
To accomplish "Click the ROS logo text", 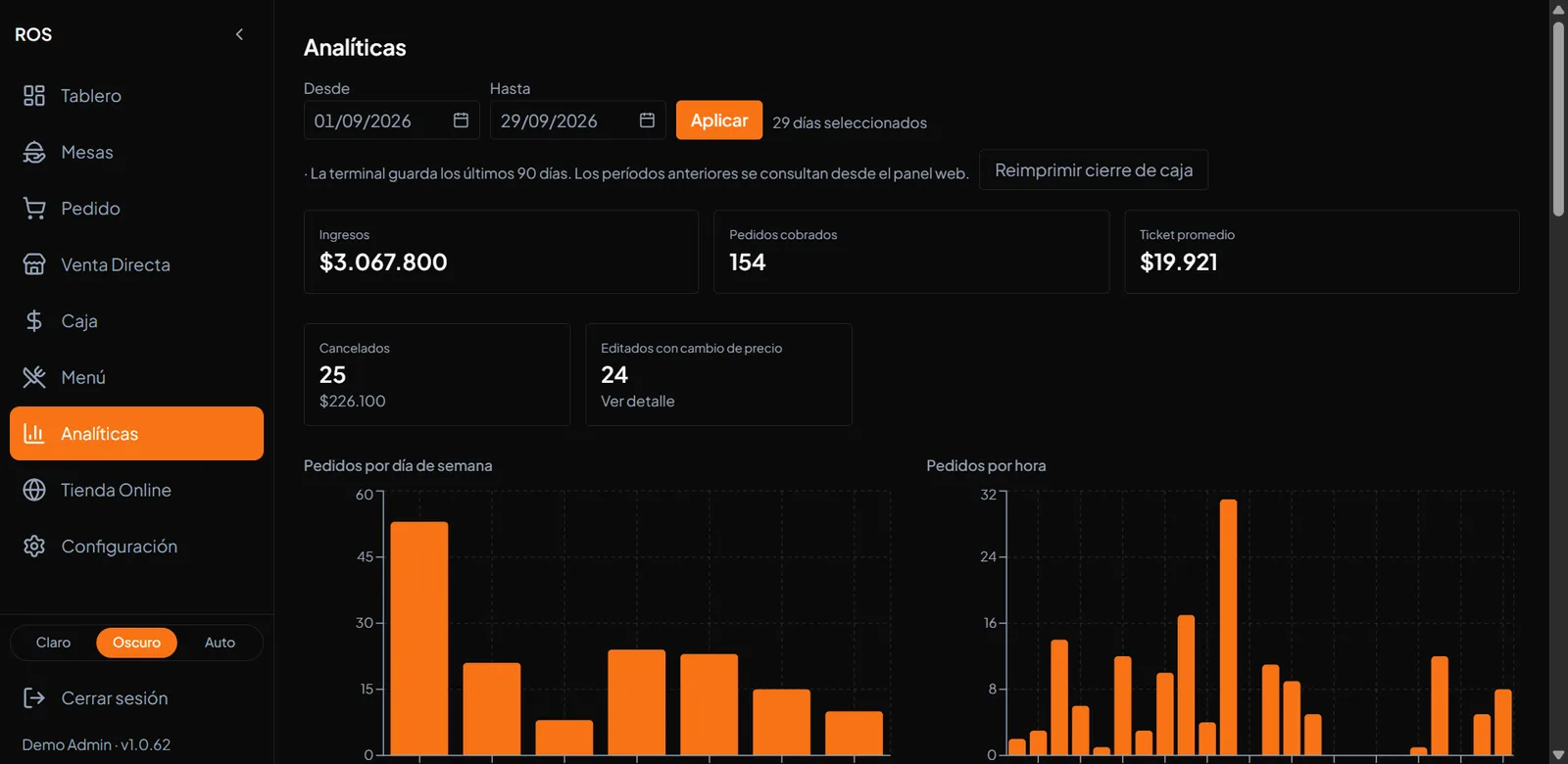I will point(33,34).
